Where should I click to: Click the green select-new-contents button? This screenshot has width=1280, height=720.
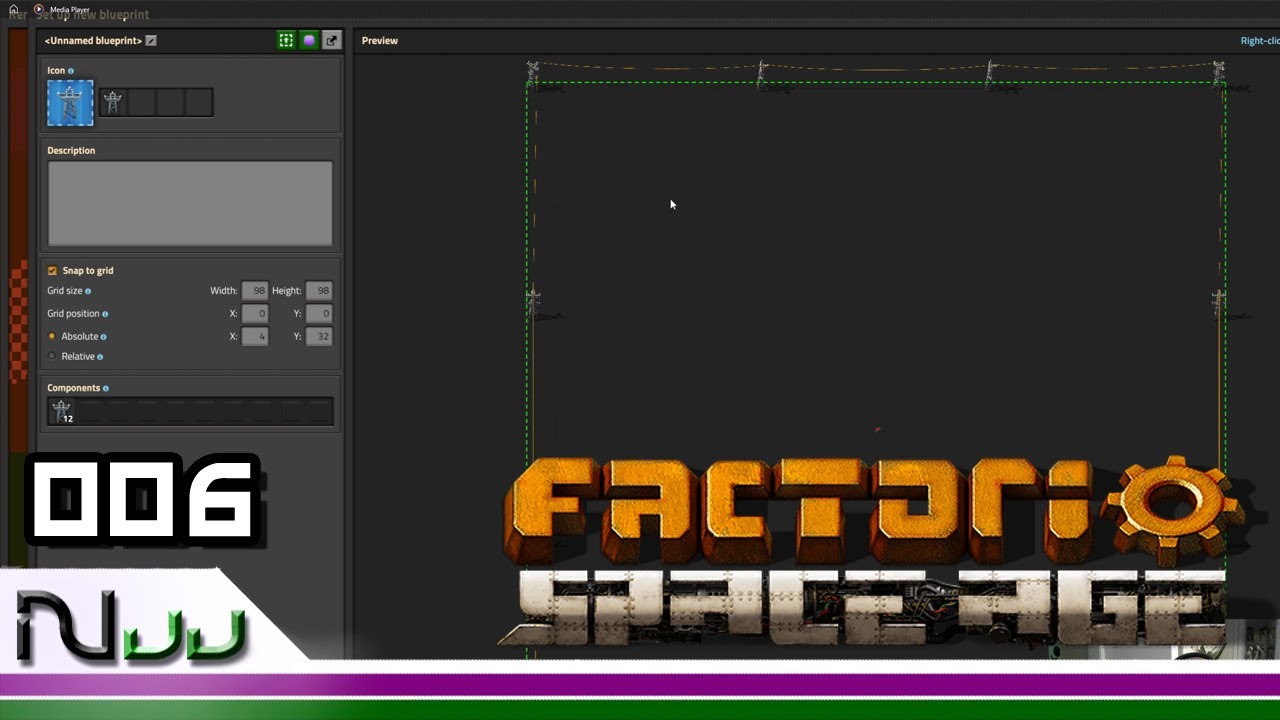tap(286, 40)
